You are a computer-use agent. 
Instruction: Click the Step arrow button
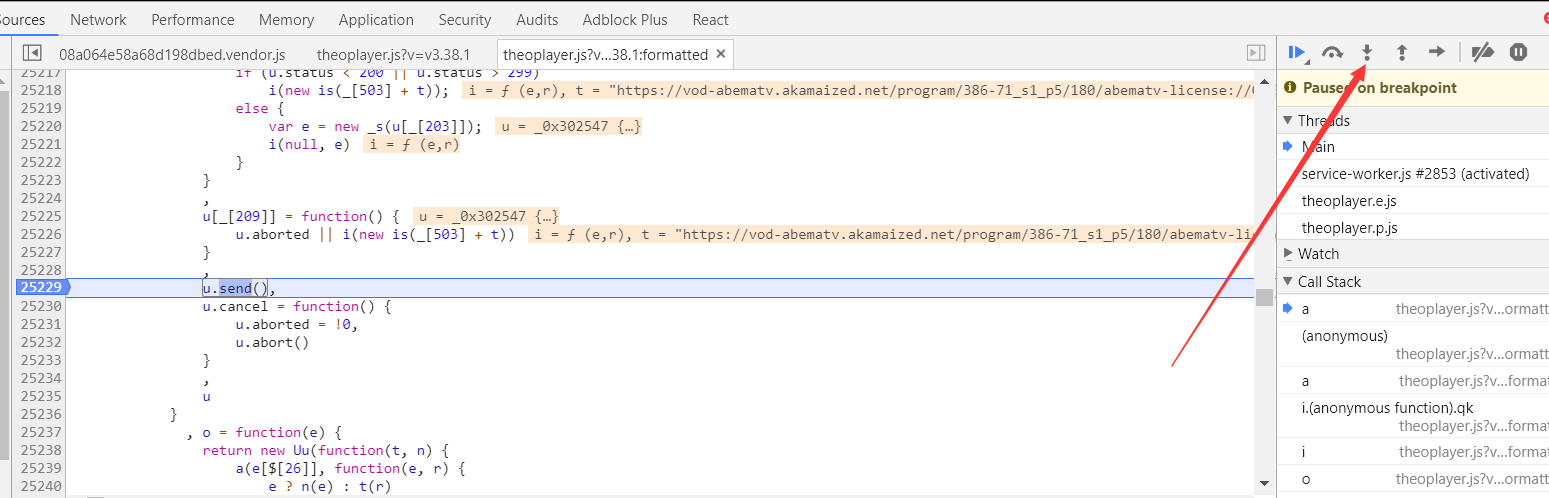(x=1437, y=52)
